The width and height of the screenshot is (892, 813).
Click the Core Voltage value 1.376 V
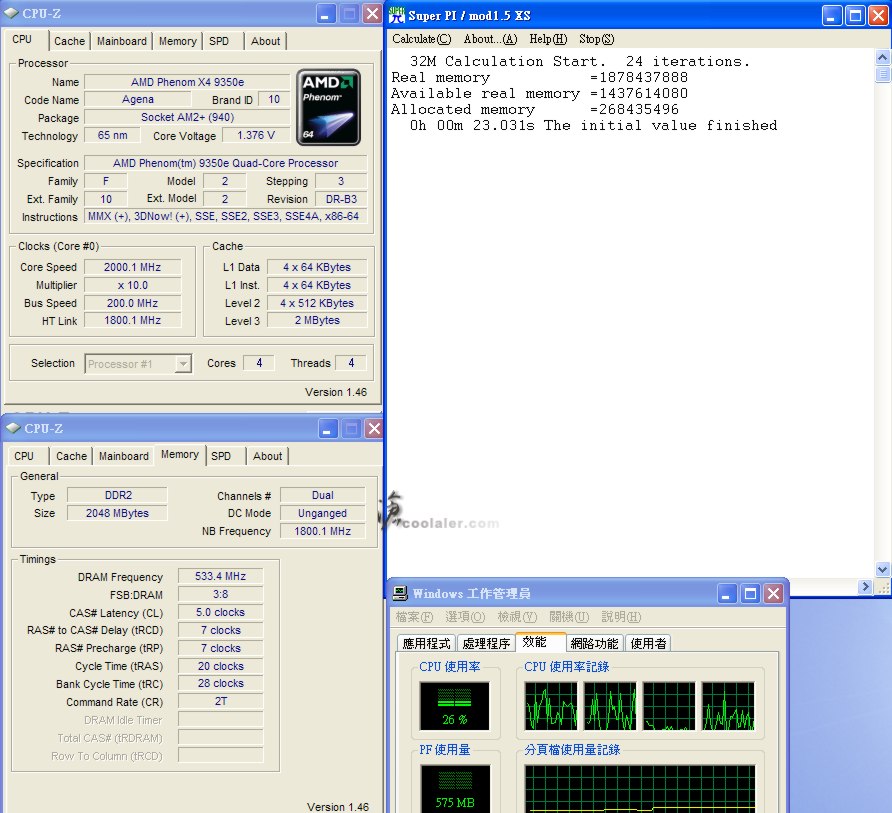click(256, 135)
